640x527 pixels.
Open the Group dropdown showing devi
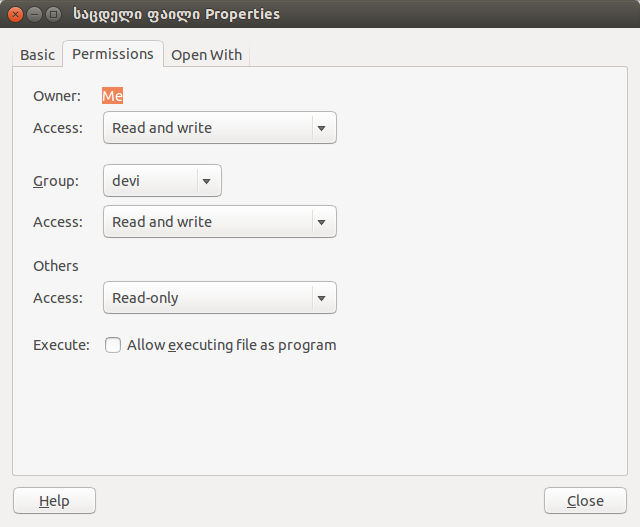(x=162, y=181)
